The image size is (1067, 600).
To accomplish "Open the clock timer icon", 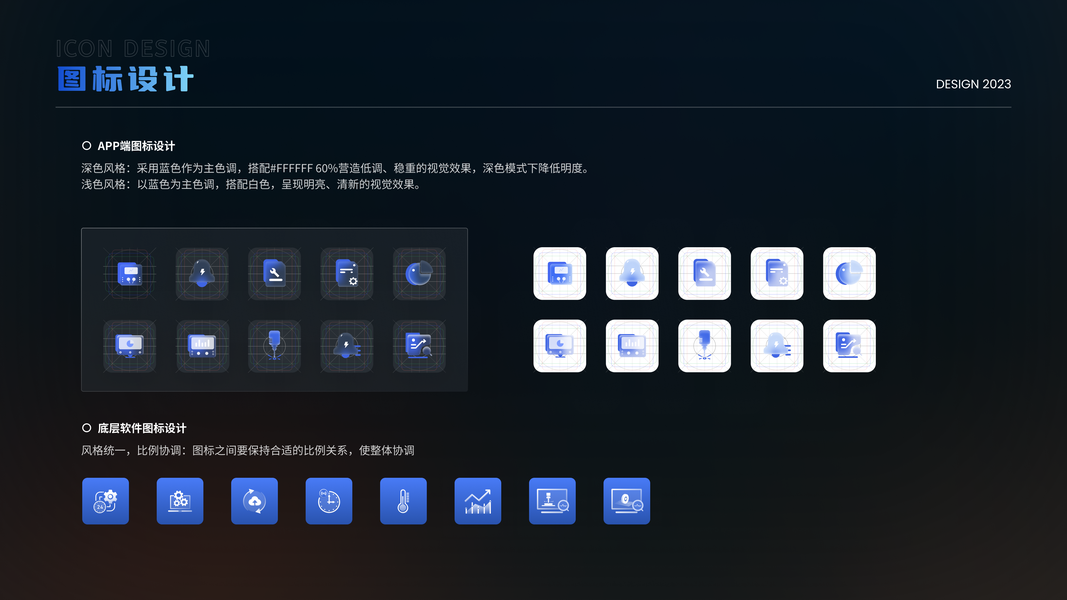I will (x=329, y=501).
